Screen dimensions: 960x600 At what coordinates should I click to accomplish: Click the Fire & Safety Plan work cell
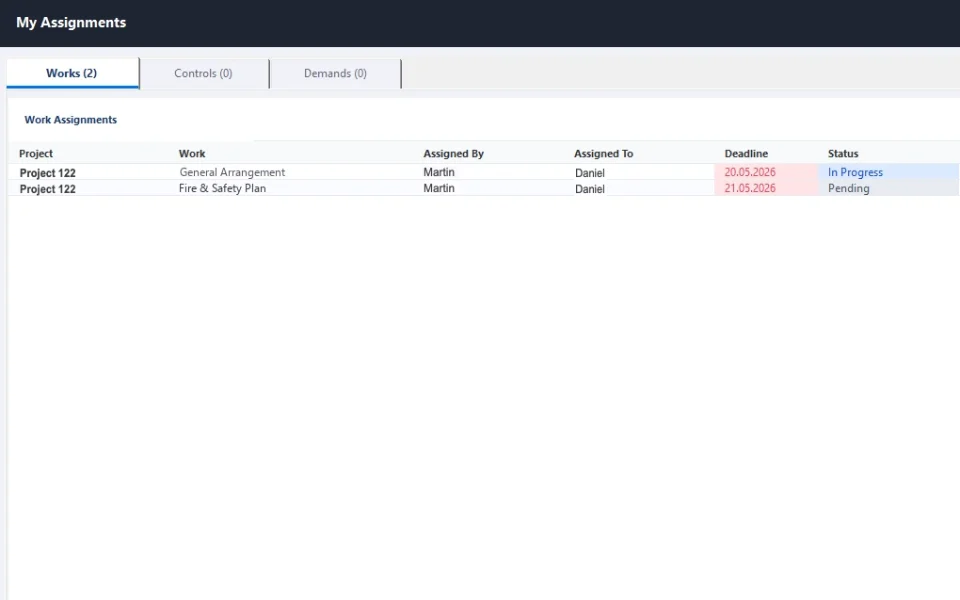coord(222,189)
